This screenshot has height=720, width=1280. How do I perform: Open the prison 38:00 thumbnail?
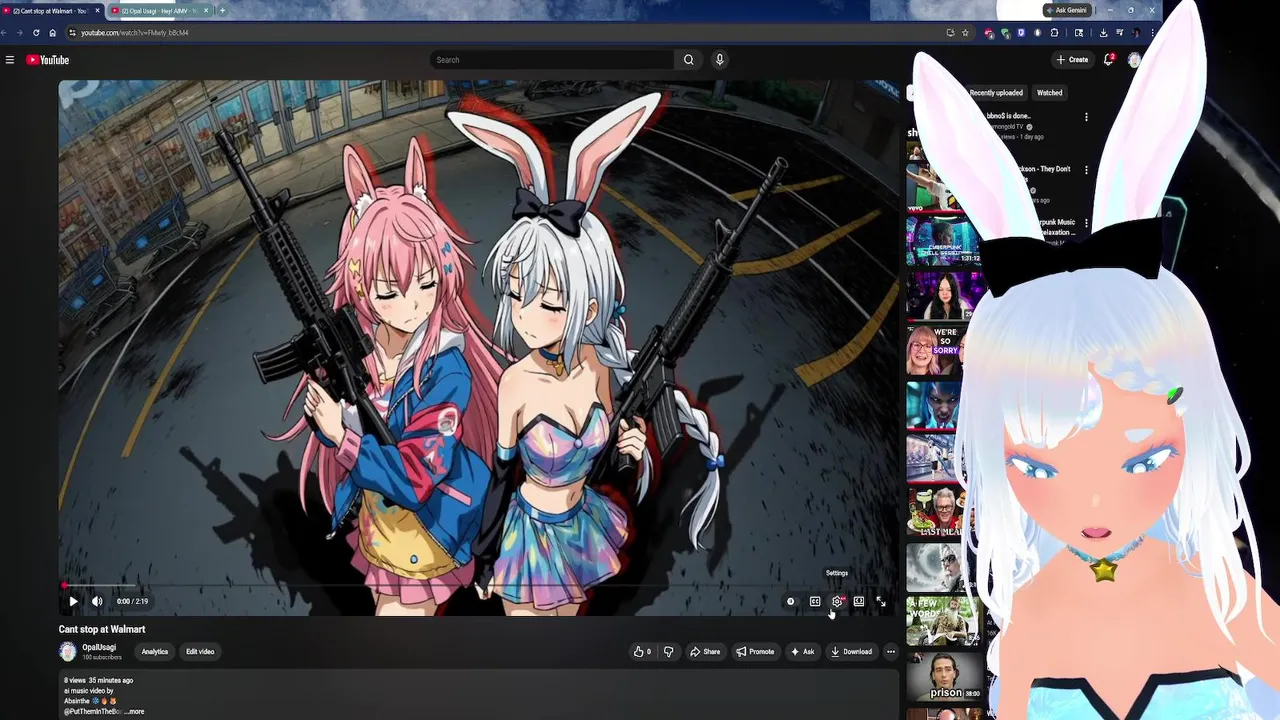pyautogui.click(x=944, y=676)
